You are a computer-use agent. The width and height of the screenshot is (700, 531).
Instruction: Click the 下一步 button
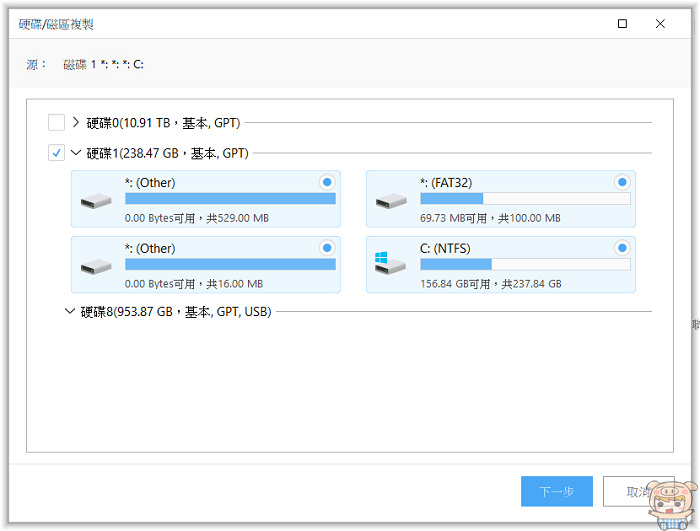click(x=556, y=491)
